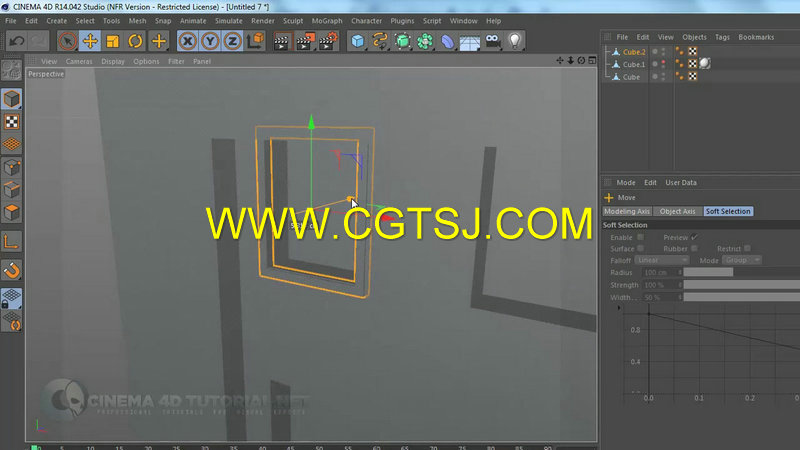Open viewport Filter menu

176,61
